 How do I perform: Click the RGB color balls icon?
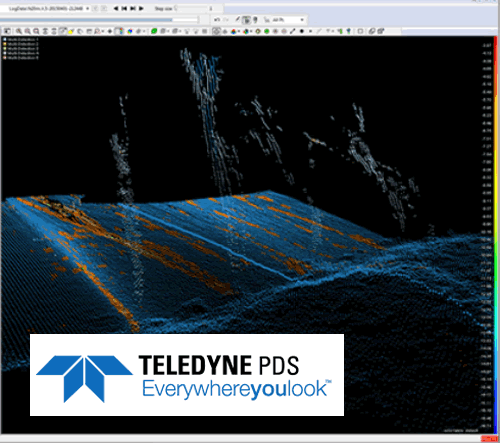[x=233, y=31]
